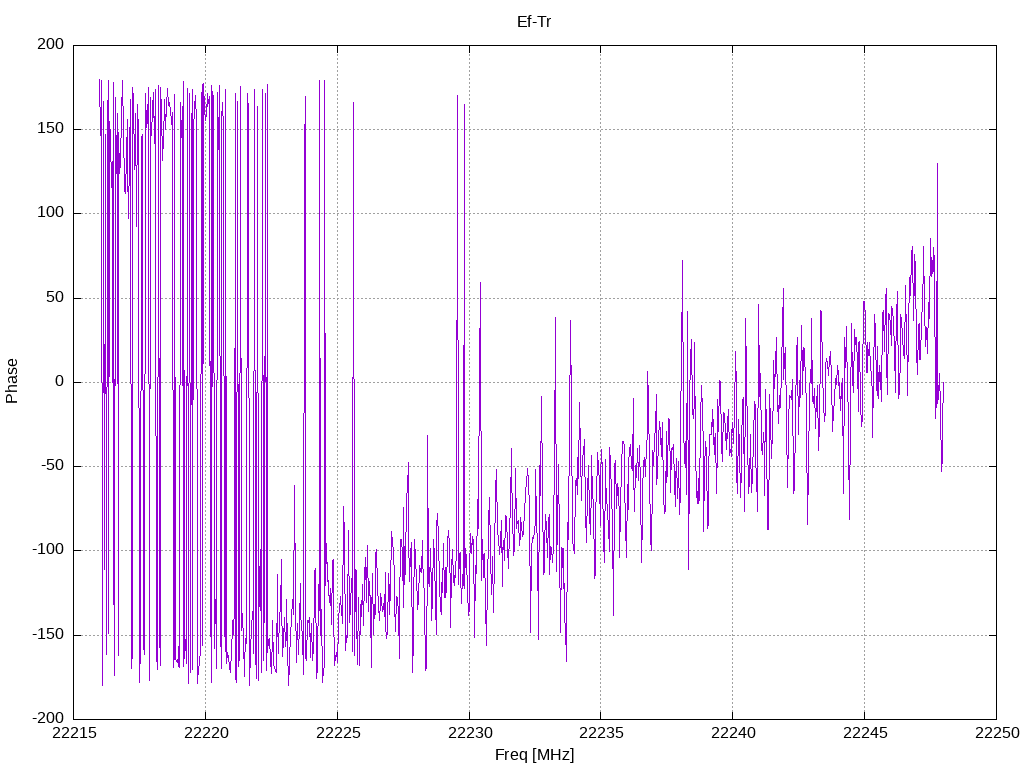This screenshot has width=1024, height=768.
Task: Click y-axis tick label 0
Action: point(60,381)
